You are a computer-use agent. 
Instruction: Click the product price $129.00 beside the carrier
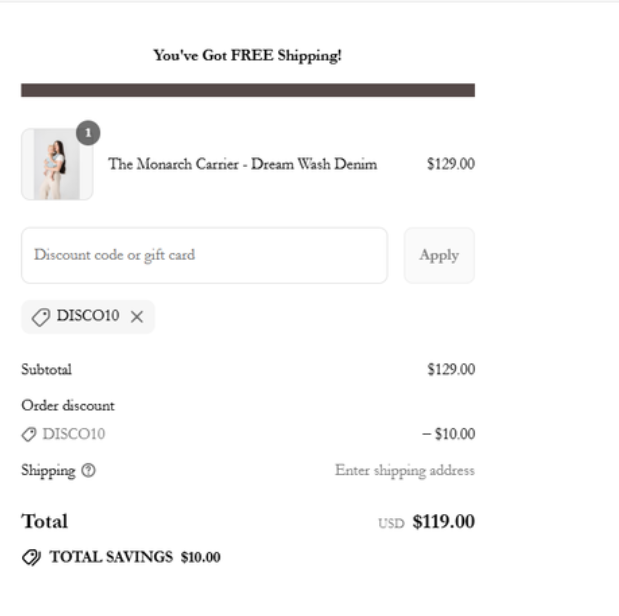pos(450,165)
